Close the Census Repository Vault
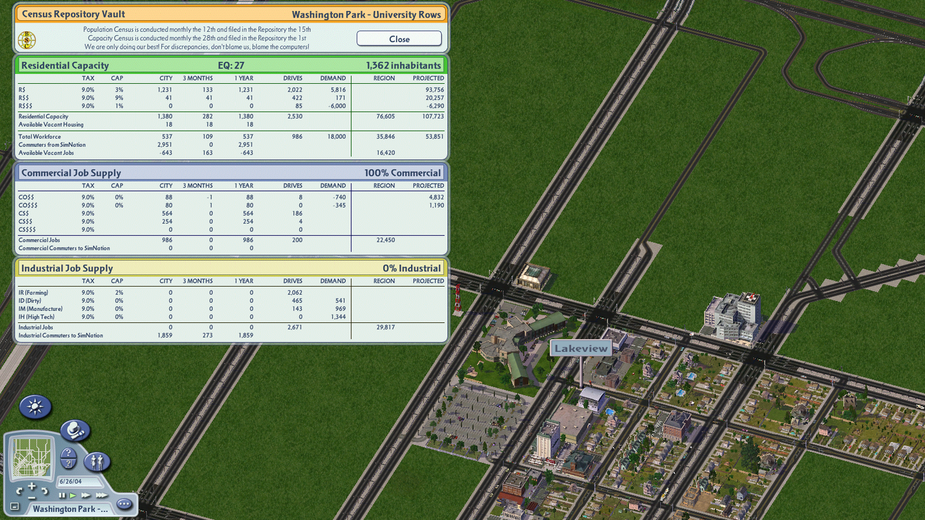 399,39
